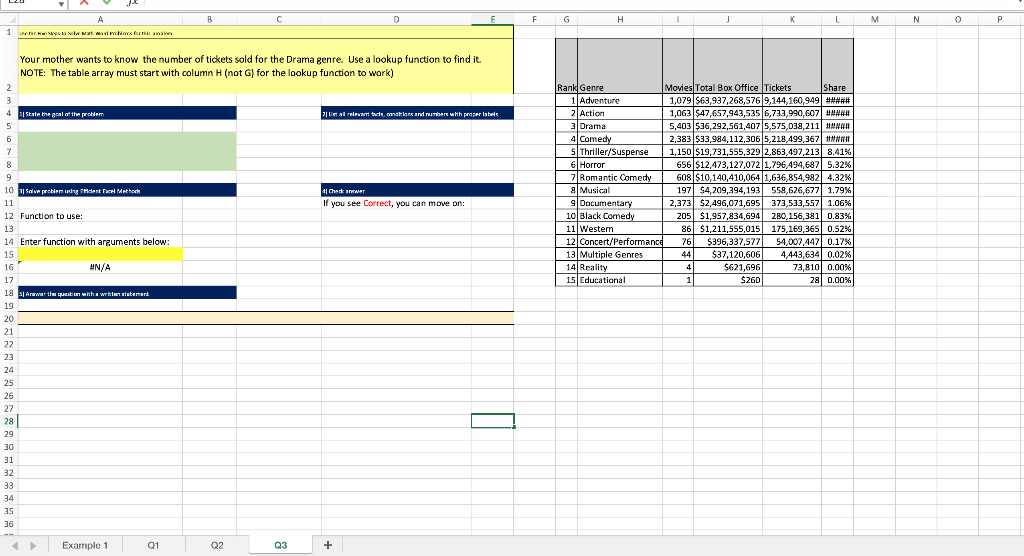This screenshot has height=556, width=1024.
Task: Select column H header
Action: pyautogui.click(x=620, y=20)
